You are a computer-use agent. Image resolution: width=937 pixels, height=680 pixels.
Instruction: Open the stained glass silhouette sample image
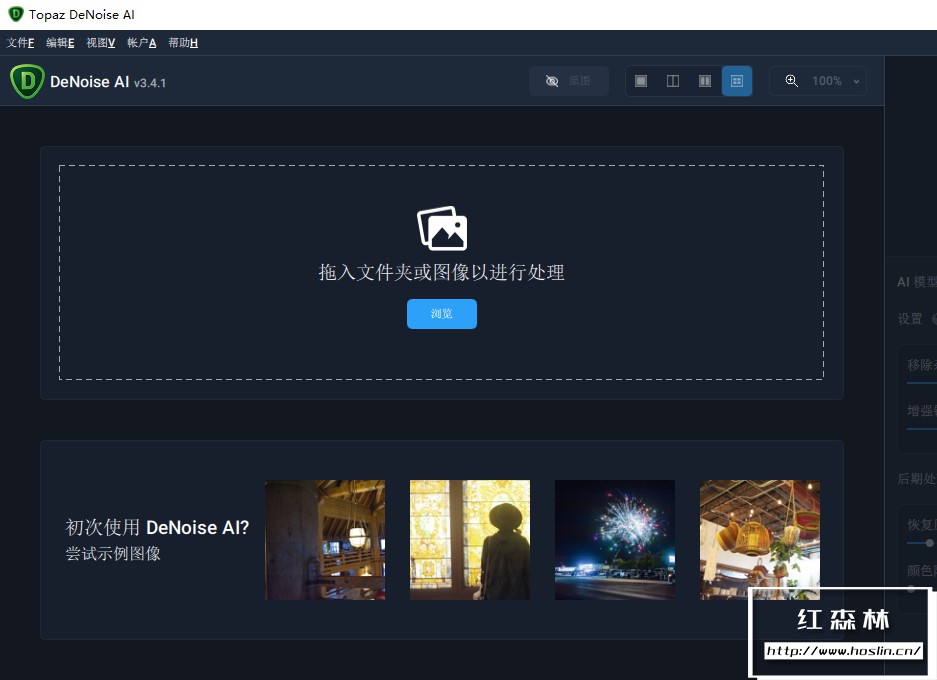pos(470,540)
